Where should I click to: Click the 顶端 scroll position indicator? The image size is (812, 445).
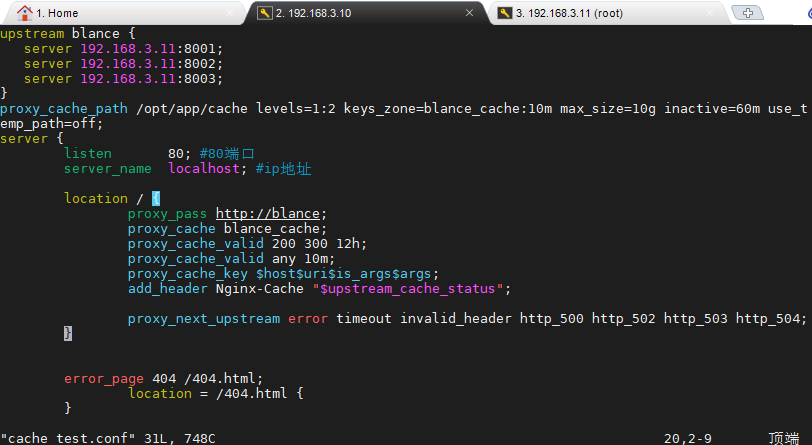pos(784,438)
